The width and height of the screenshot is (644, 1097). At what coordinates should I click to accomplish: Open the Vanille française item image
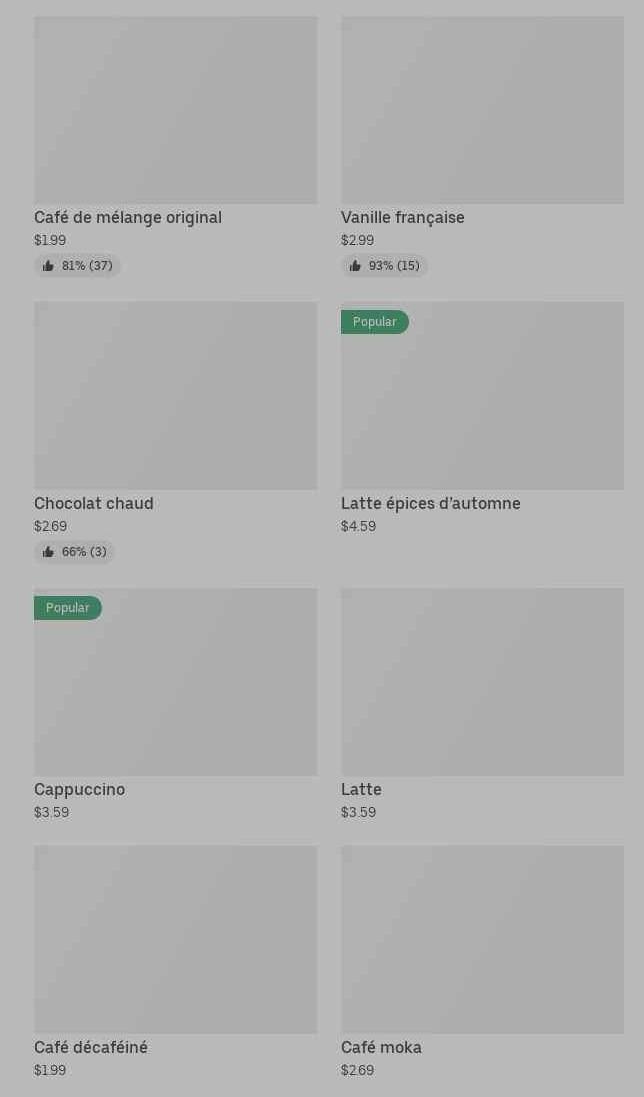(482, 110)
